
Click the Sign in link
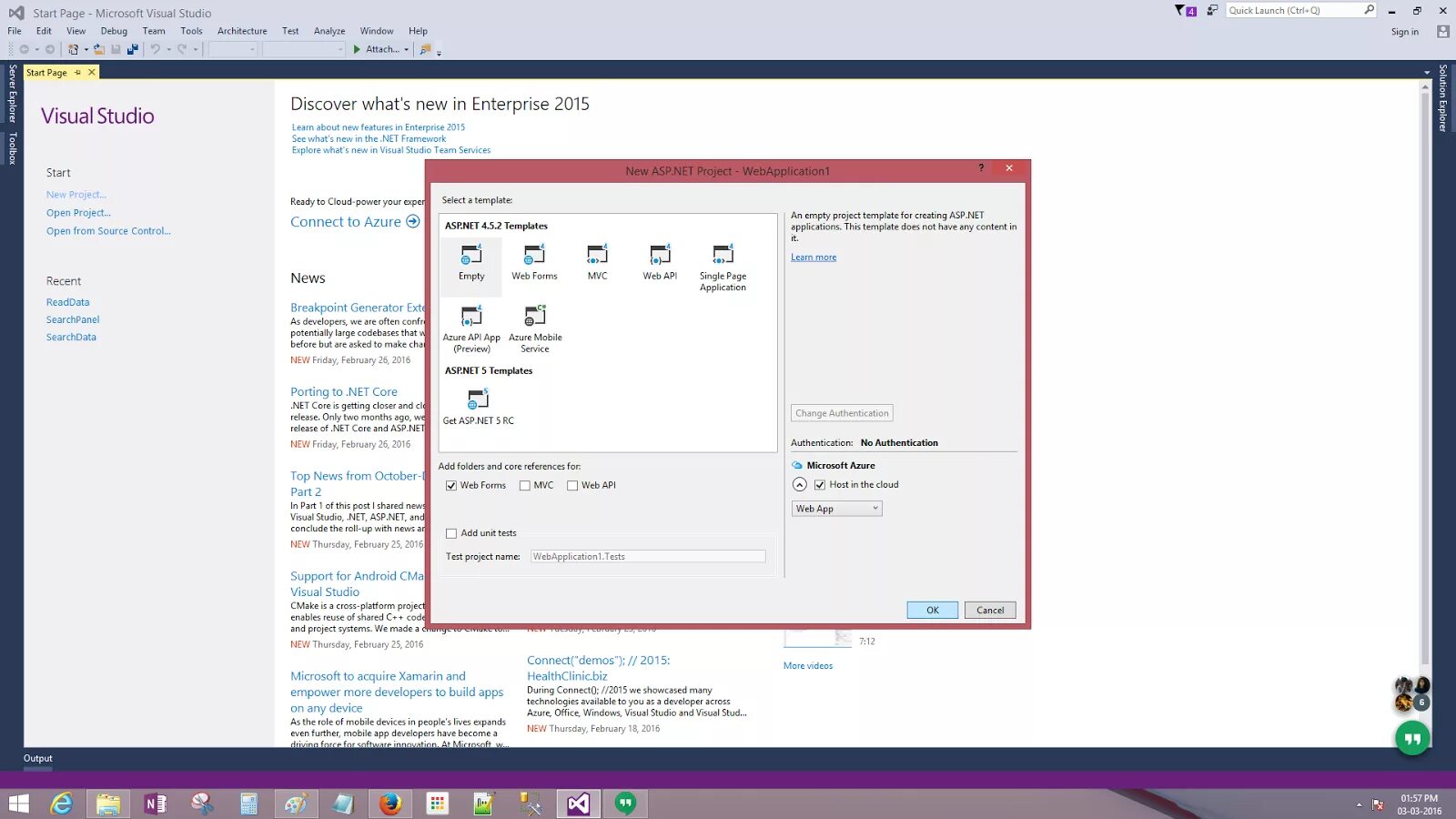[x=1404, y=32]
